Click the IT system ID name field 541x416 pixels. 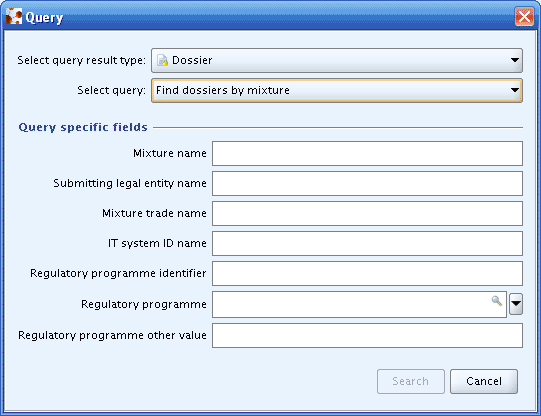point(367,244)
